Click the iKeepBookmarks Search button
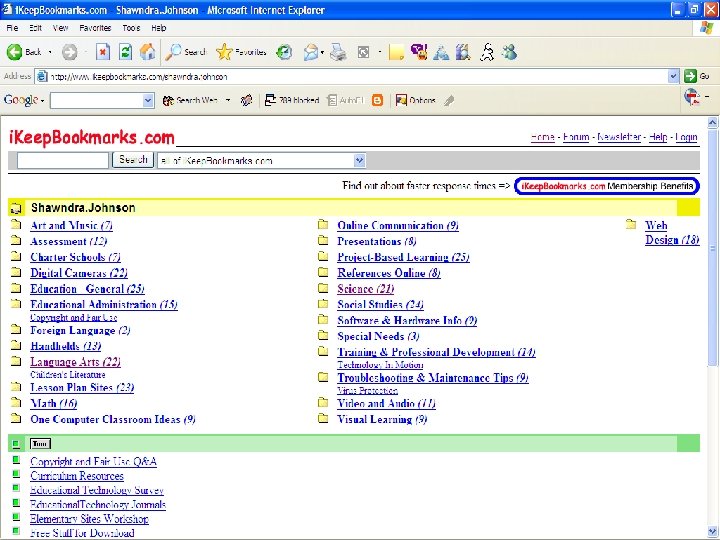720x540 pixels. pos(133,160)
